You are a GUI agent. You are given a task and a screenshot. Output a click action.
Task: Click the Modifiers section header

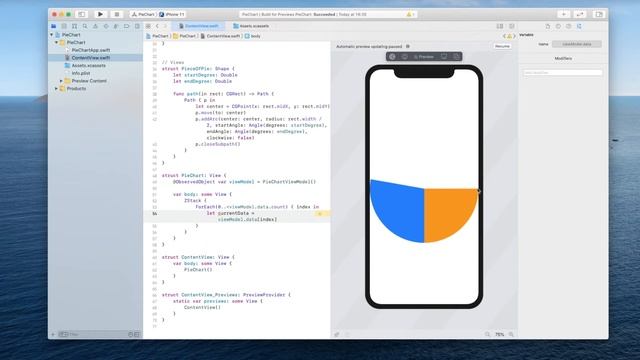tap(563, 59)
